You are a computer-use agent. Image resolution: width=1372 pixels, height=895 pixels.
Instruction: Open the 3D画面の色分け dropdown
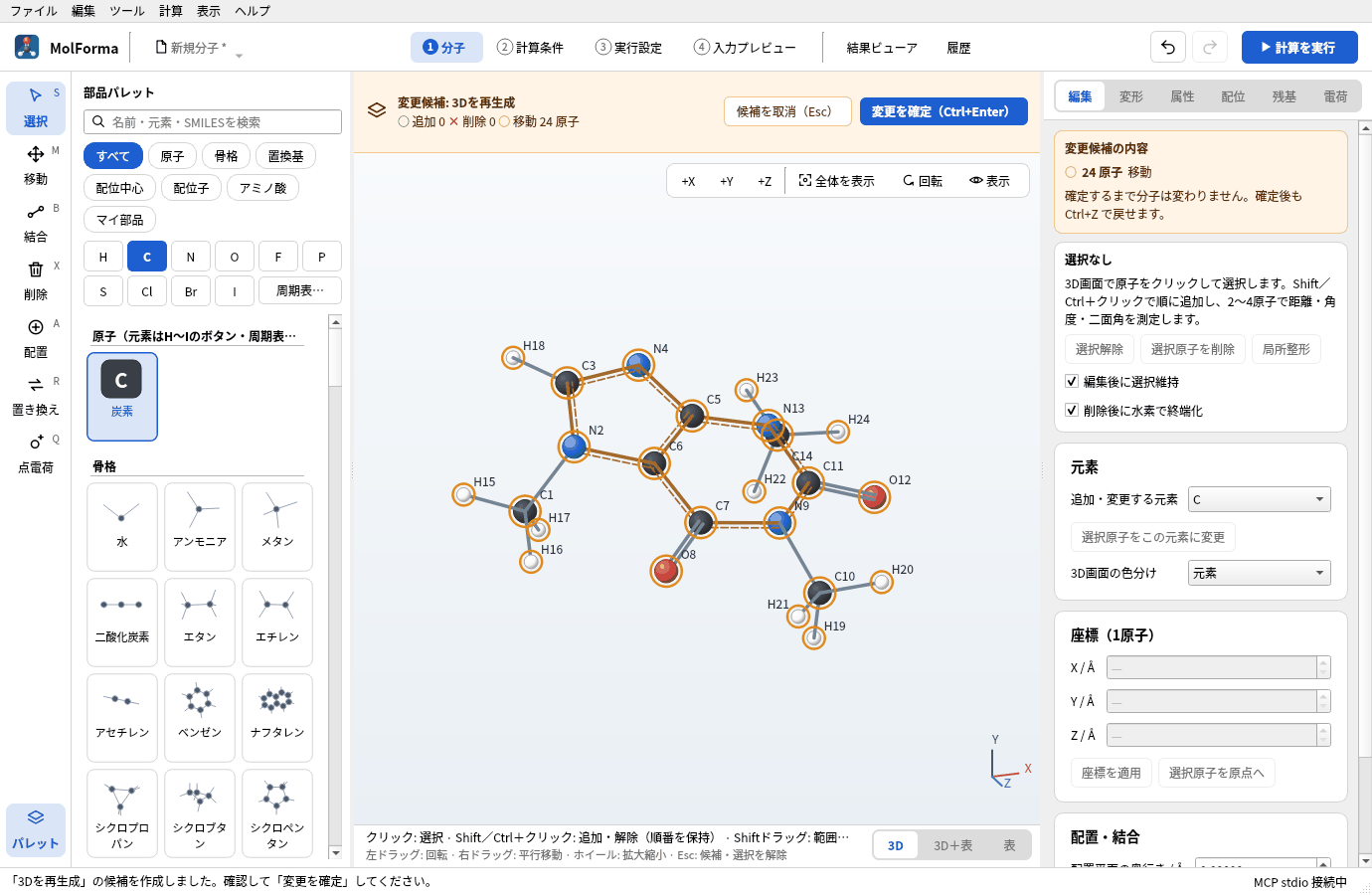pos(1260,573)
